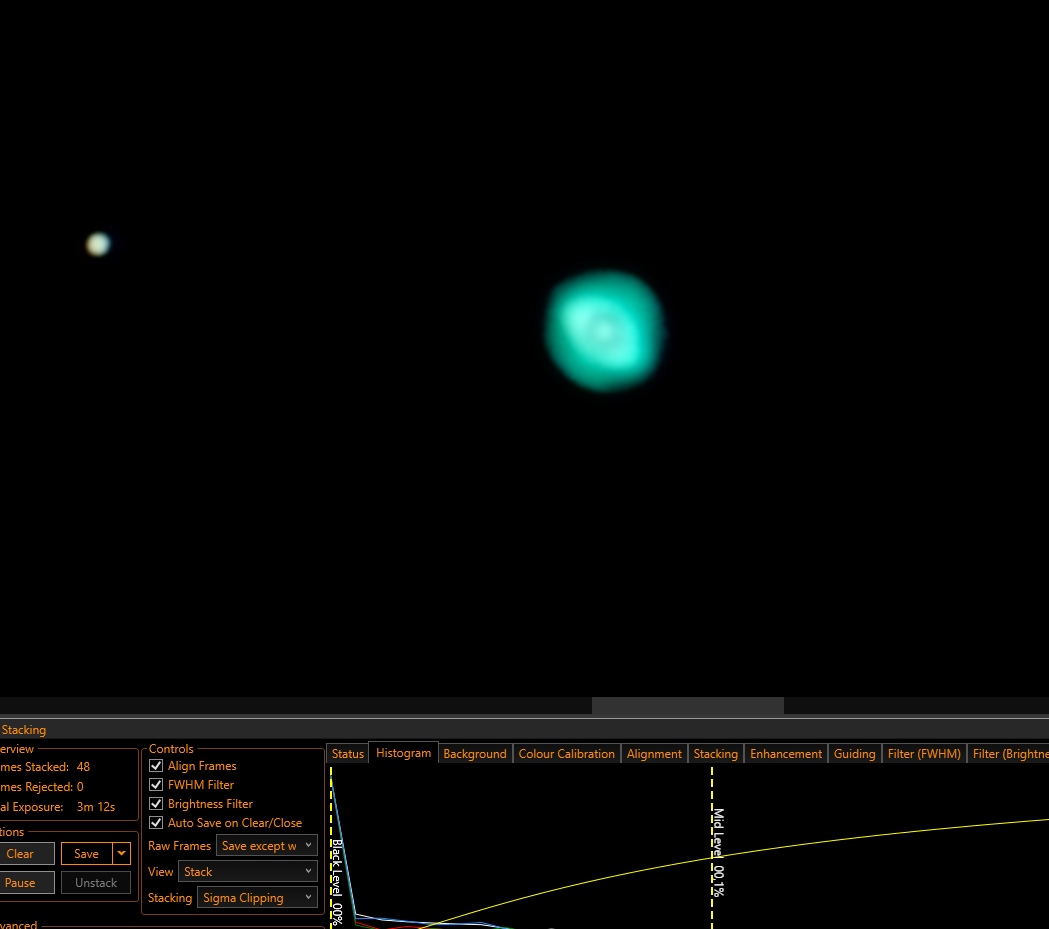Click the Unstack button
The height and width of the screenshot is (929, 1049).
pyautogui.click(x=96, y=883)
